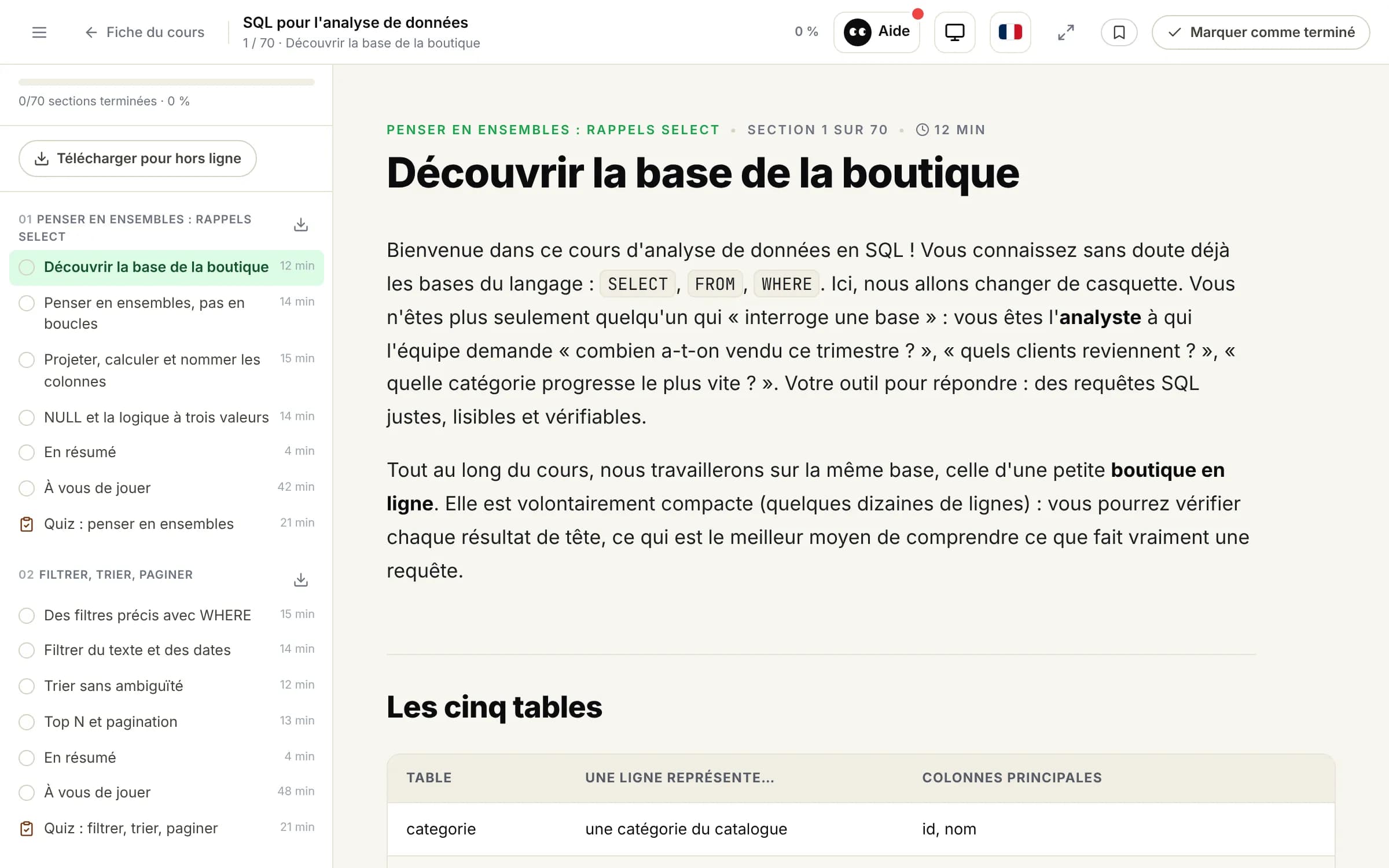Click Télécharger pour hors ligne button
The height and width of the screenshot is (868, 1389).
coord(138,159)
